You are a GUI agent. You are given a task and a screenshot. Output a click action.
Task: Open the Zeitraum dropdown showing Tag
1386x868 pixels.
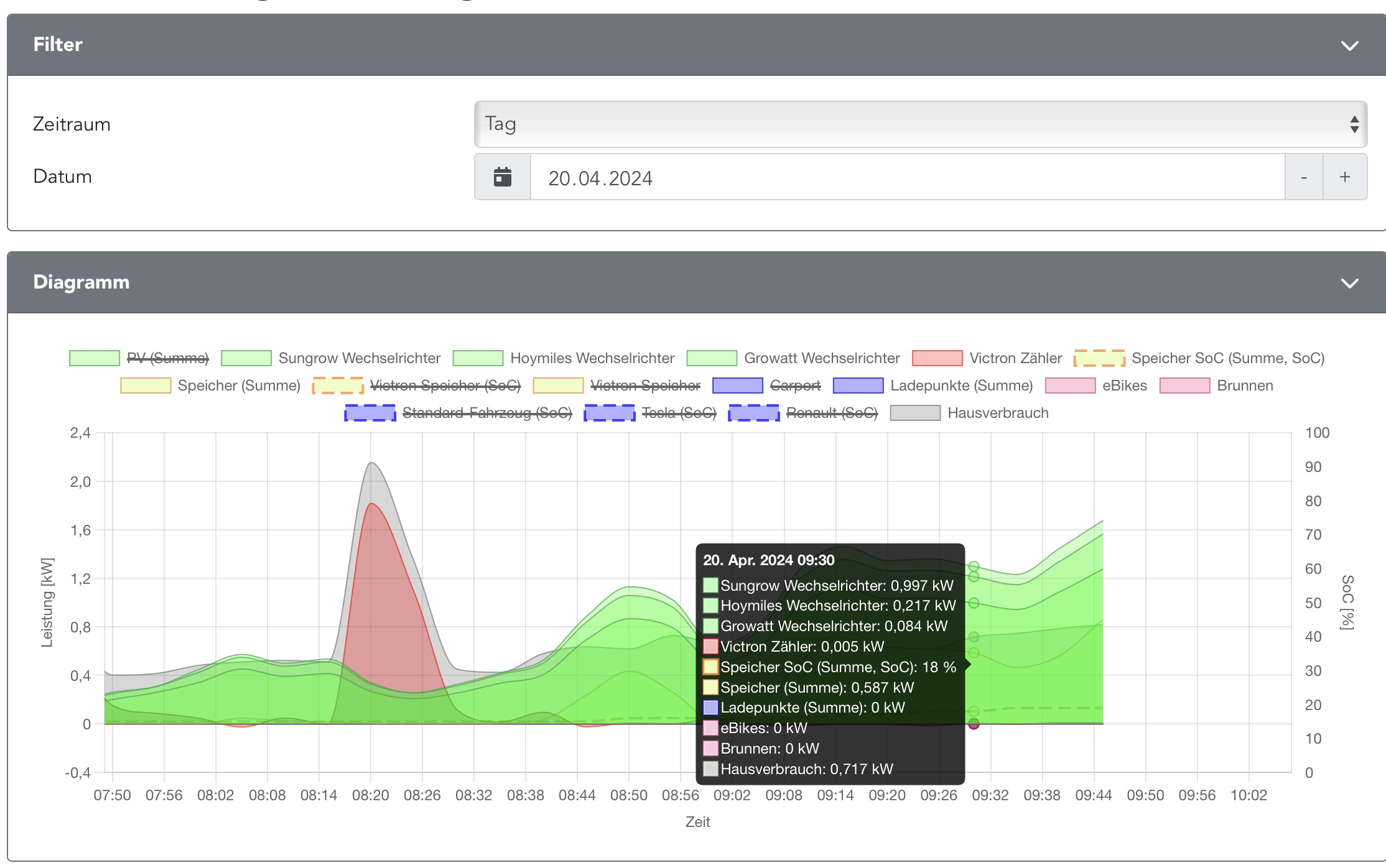tap(920, 124)
